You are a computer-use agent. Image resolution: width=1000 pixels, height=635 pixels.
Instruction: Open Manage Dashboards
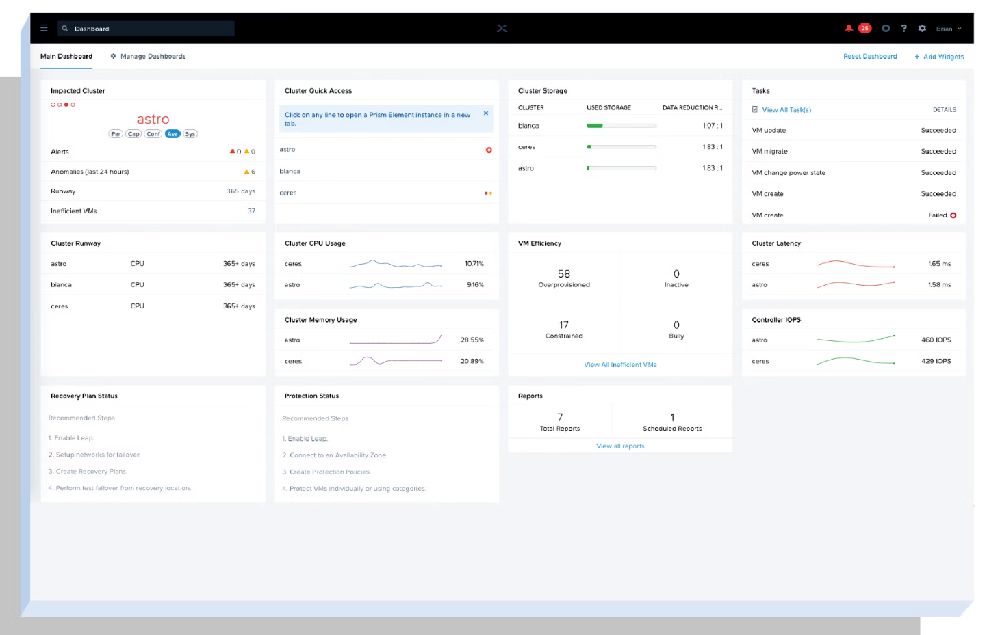point(148,57)
